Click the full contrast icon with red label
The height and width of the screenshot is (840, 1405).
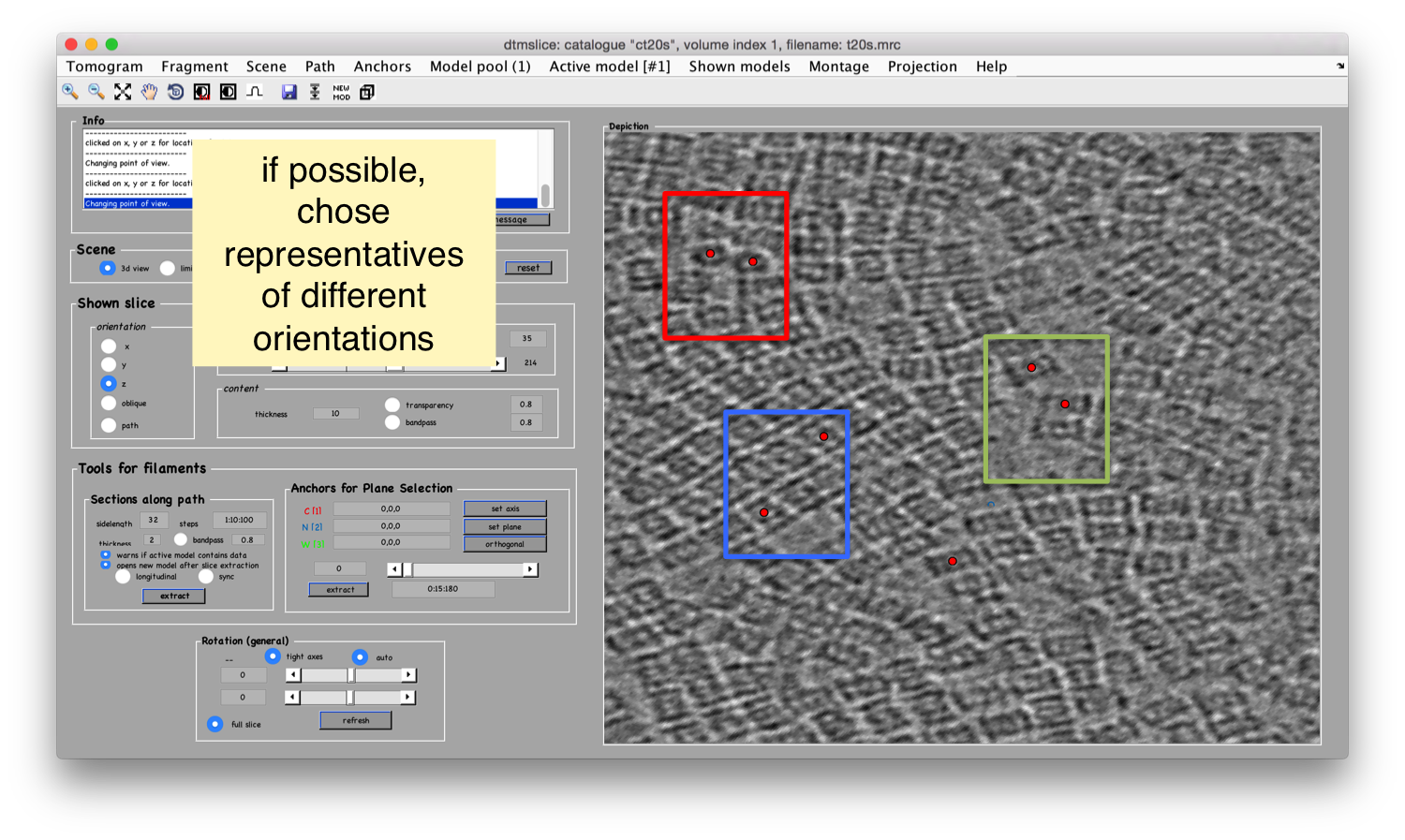[x=201, y=92]
